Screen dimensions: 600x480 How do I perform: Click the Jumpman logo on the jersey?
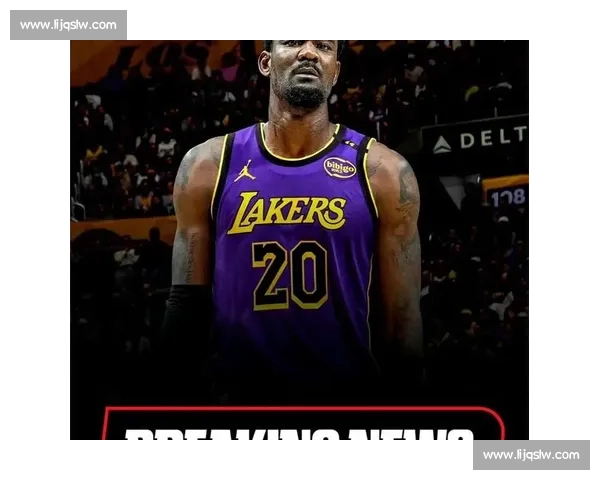244,171
